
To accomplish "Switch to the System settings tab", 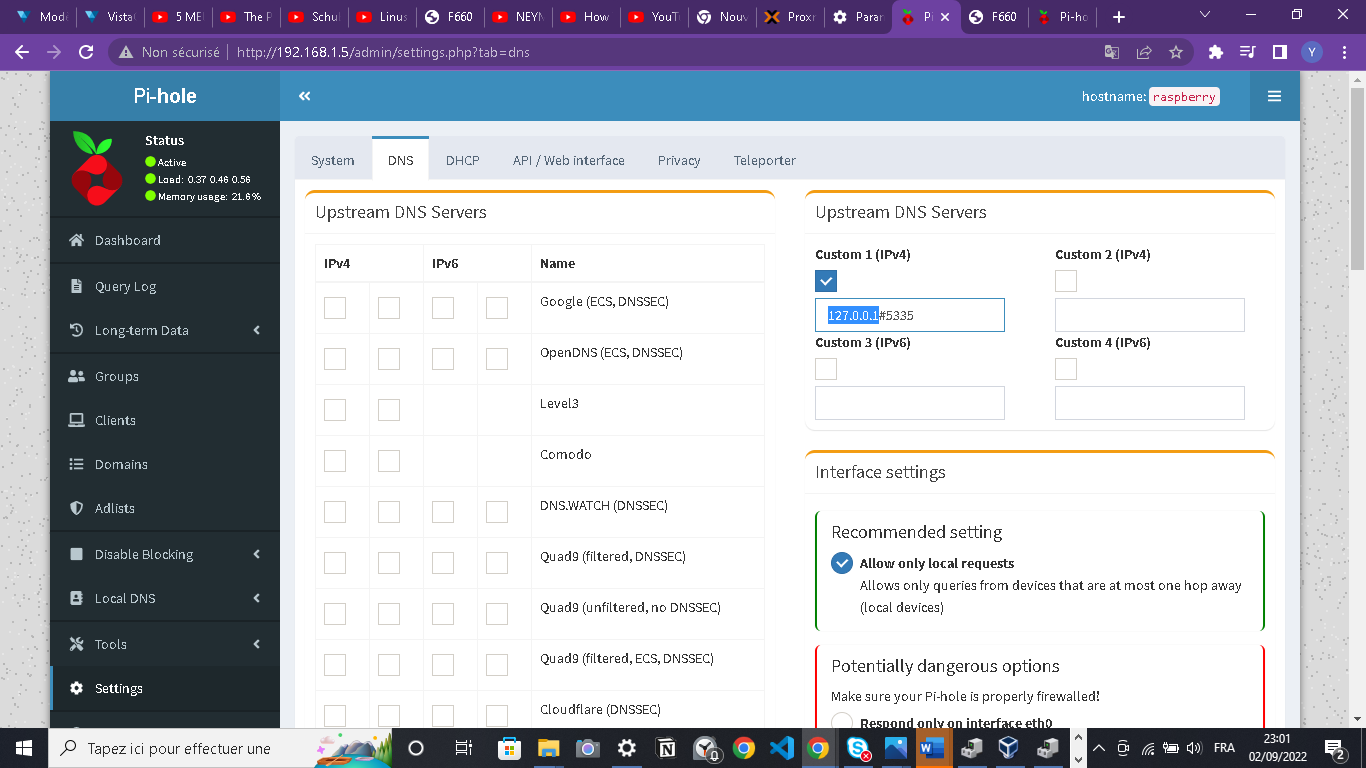I will click(333, 160).
